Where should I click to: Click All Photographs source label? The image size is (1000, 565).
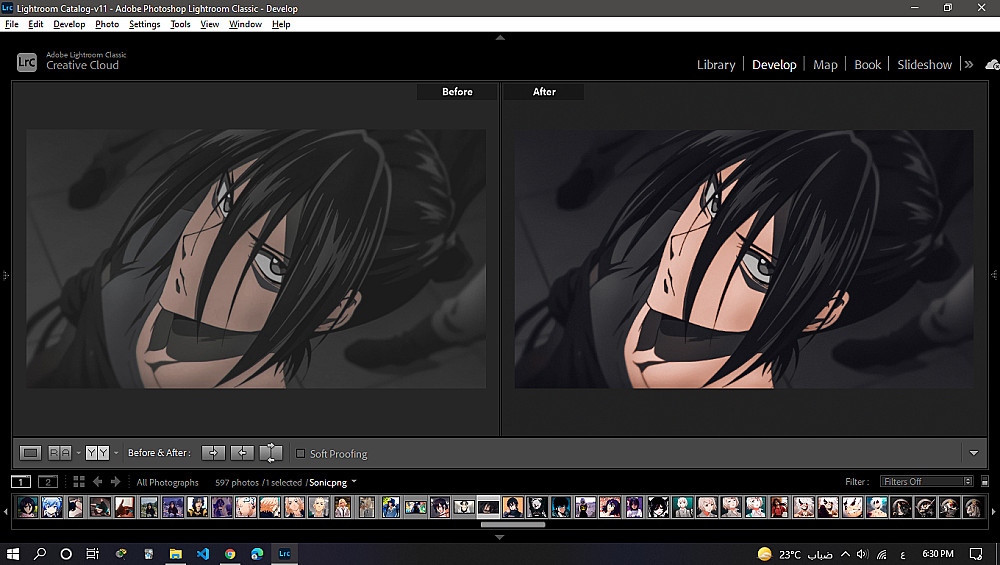click(x=168, y=482)
